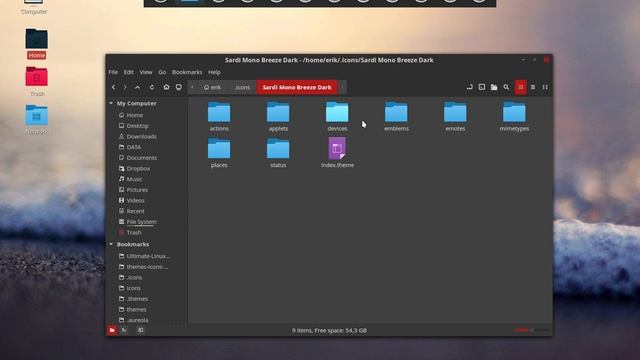This screenshot has height=360, width=640.
Task: Click erik breadcrumb button
Action: pos(212,87)
